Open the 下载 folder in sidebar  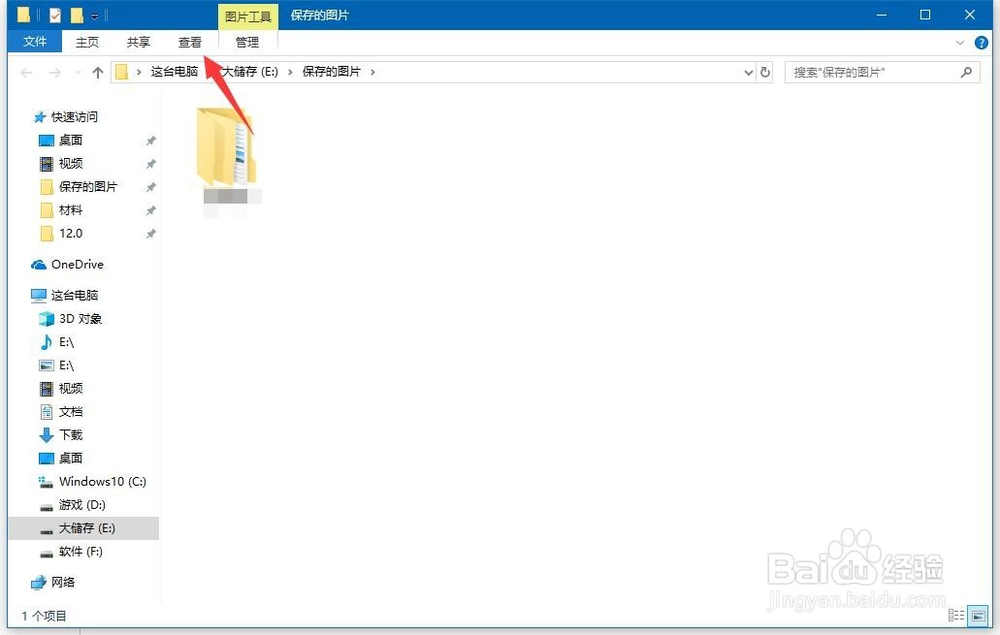click(x=68, y=434)
